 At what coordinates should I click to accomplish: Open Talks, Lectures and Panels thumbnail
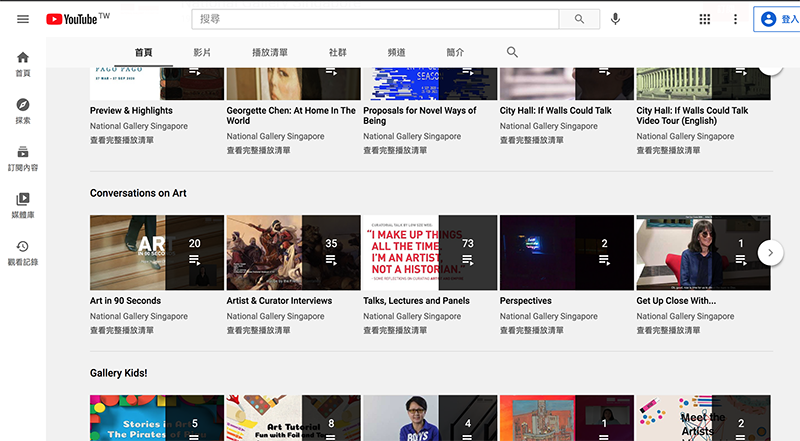tap(429, 252)
